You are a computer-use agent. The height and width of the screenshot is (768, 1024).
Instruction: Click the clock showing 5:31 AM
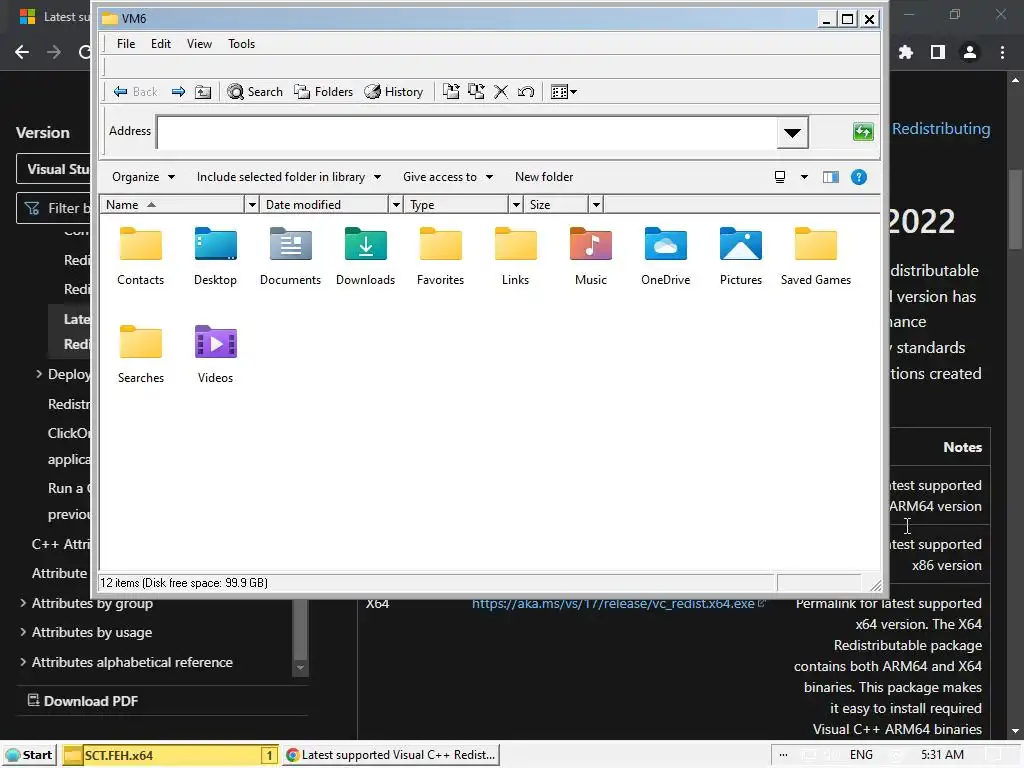(942, 755)
